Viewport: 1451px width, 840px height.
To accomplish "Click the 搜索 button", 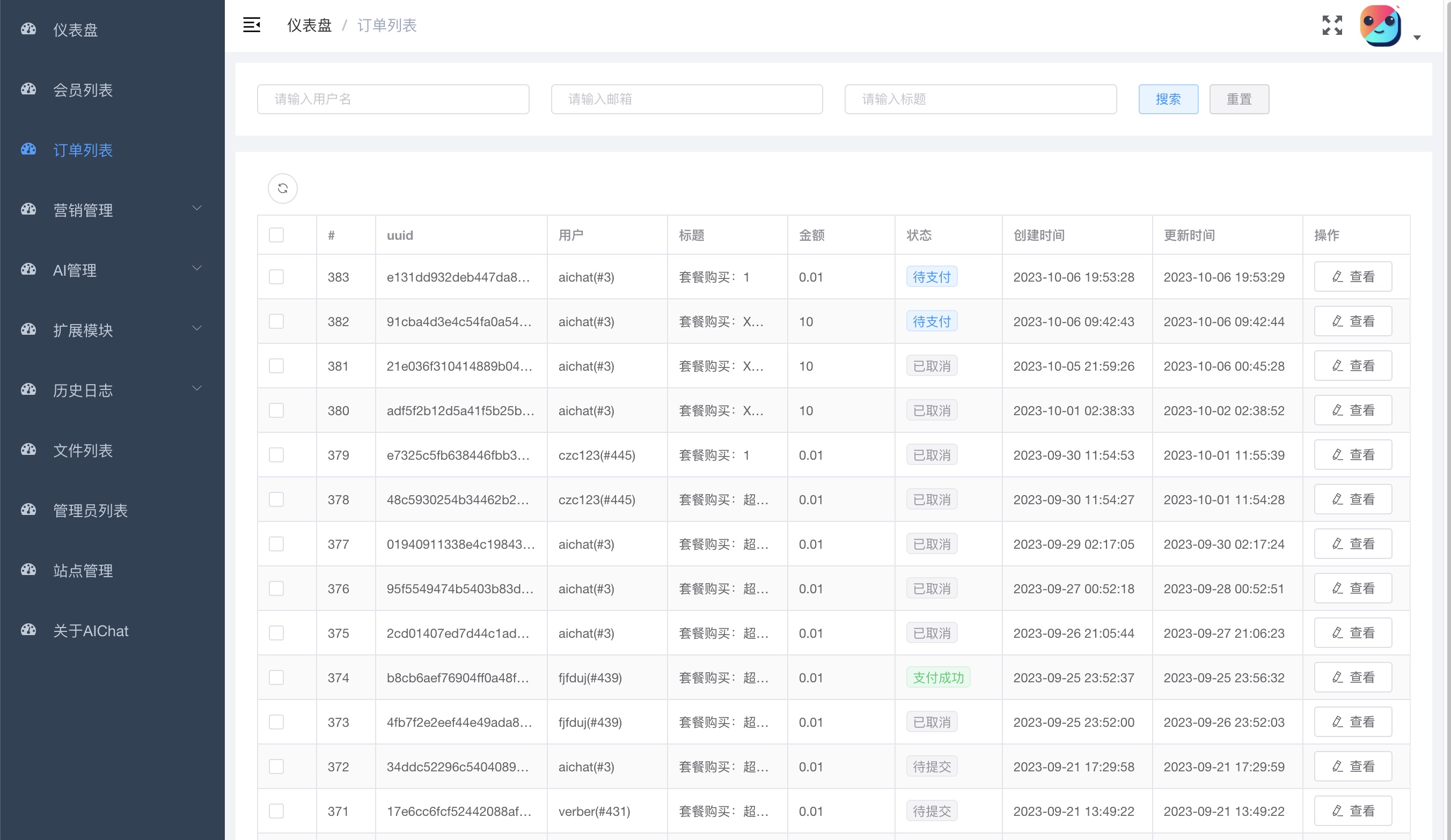I will (x=1168, y=99).
